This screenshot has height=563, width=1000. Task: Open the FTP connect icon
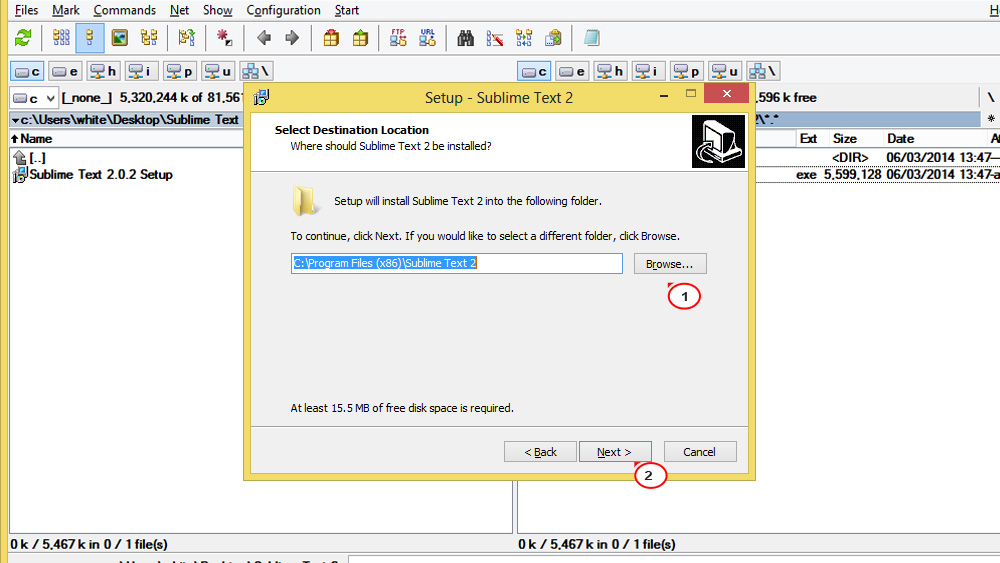(398, 38)
